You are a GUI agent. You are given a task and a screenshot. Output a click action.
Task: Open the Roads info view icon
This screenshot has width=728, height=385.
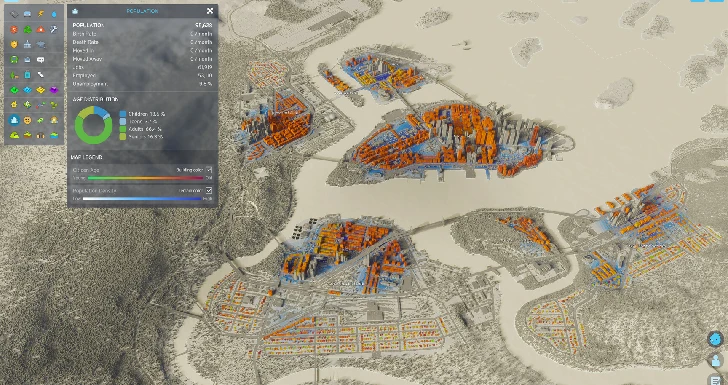(14, 14)
